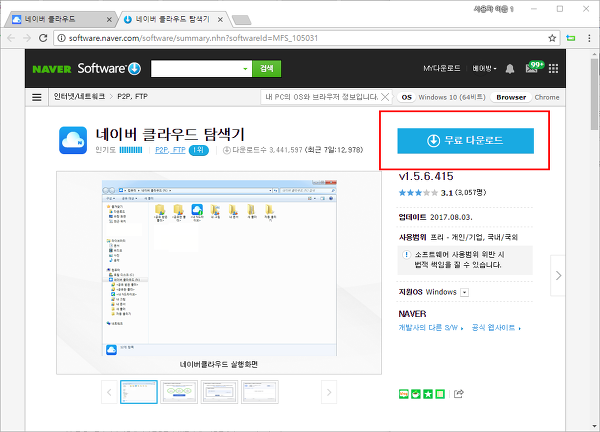Reload the current page
The image size is (600, 432).
(43, 38)
